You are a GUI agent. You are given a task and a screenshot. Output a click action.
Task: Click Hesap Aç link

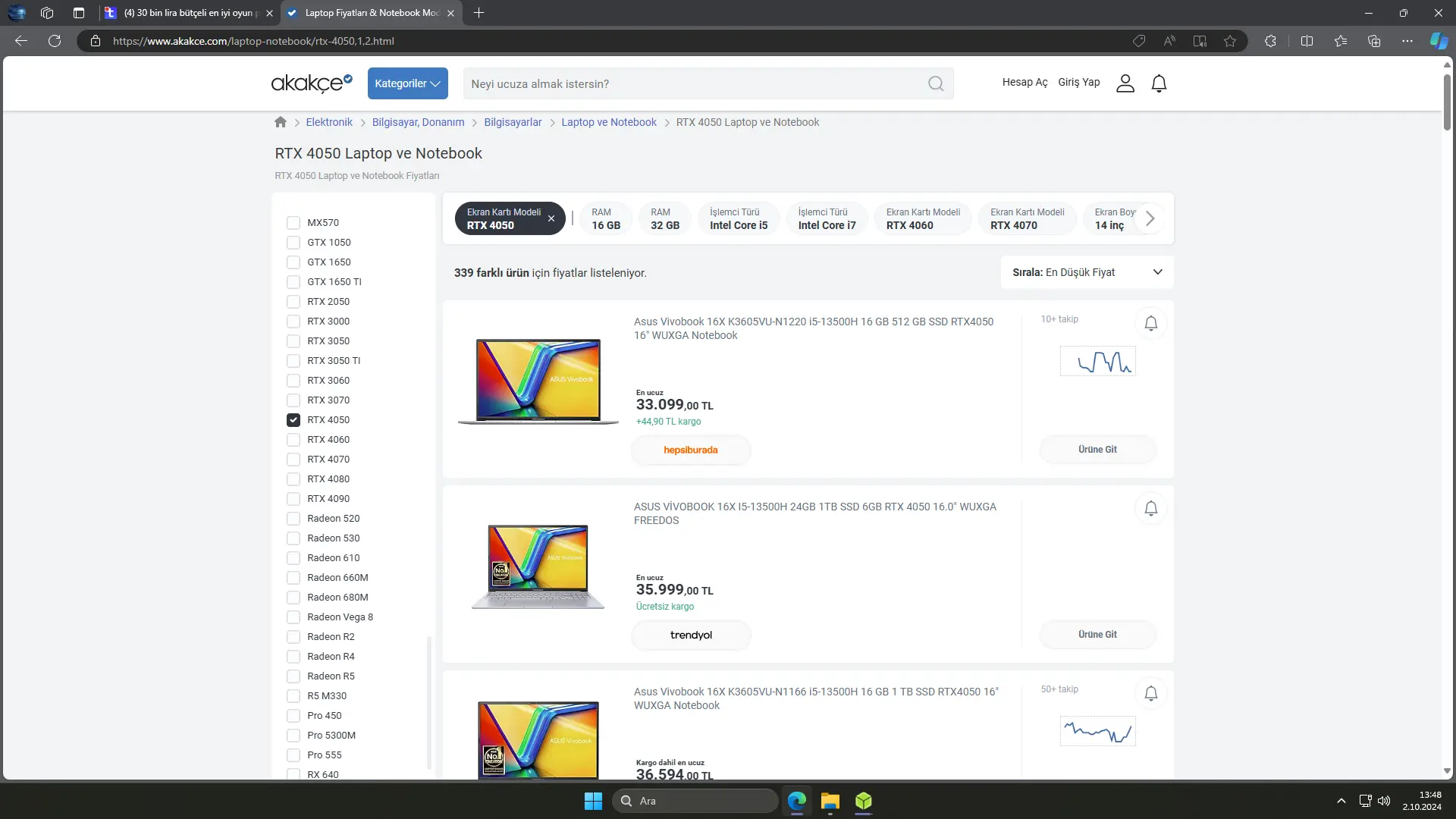pyautogui.click(x=1025, y=83)
